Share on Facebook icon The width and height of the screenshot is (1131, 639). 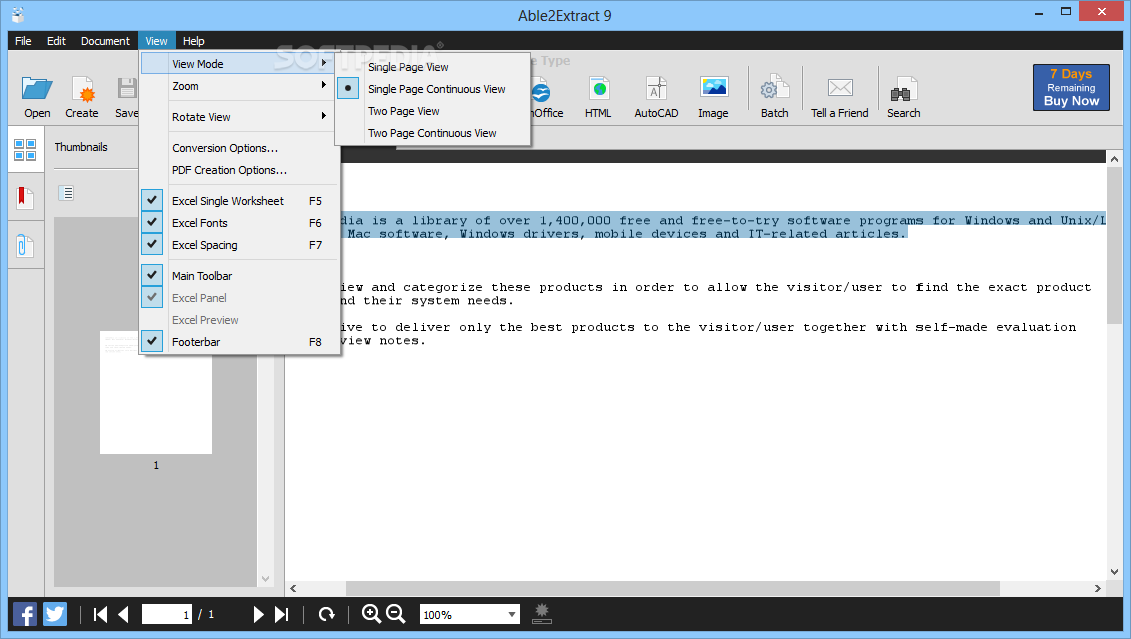coord(25,614)
